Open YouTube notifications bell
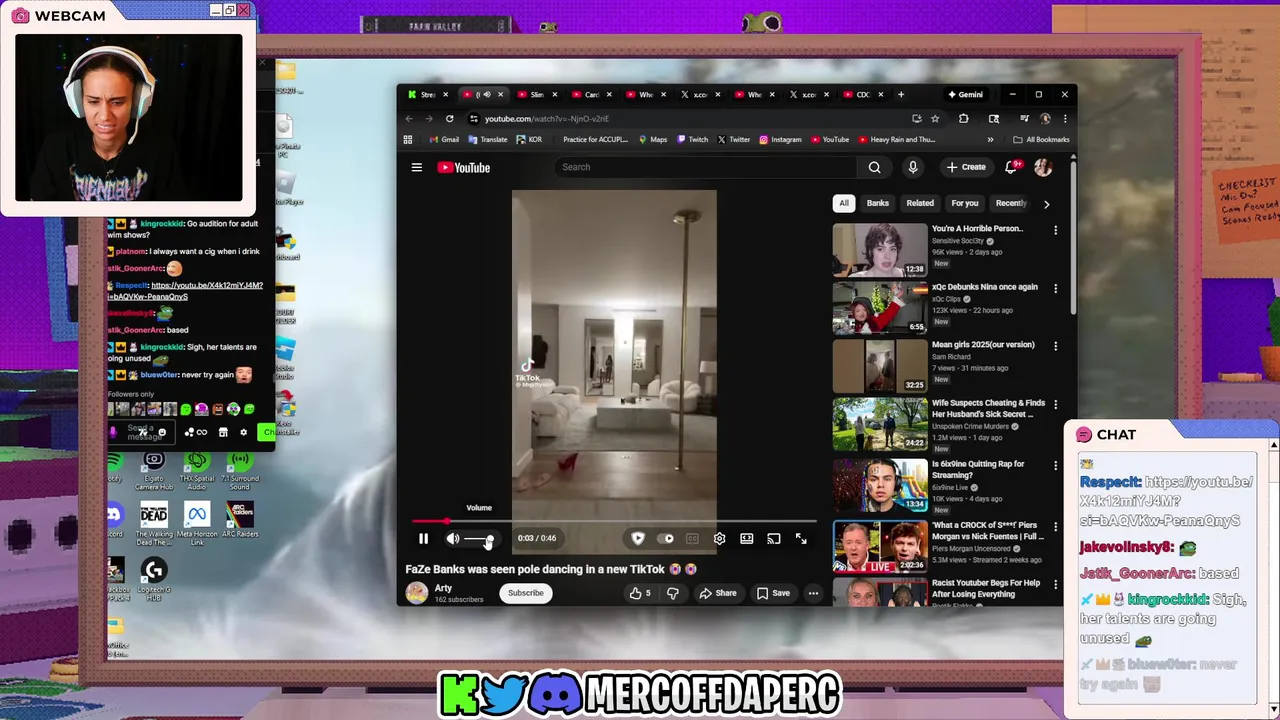This screenshot has height=720, width=1280. (1011, 167)
